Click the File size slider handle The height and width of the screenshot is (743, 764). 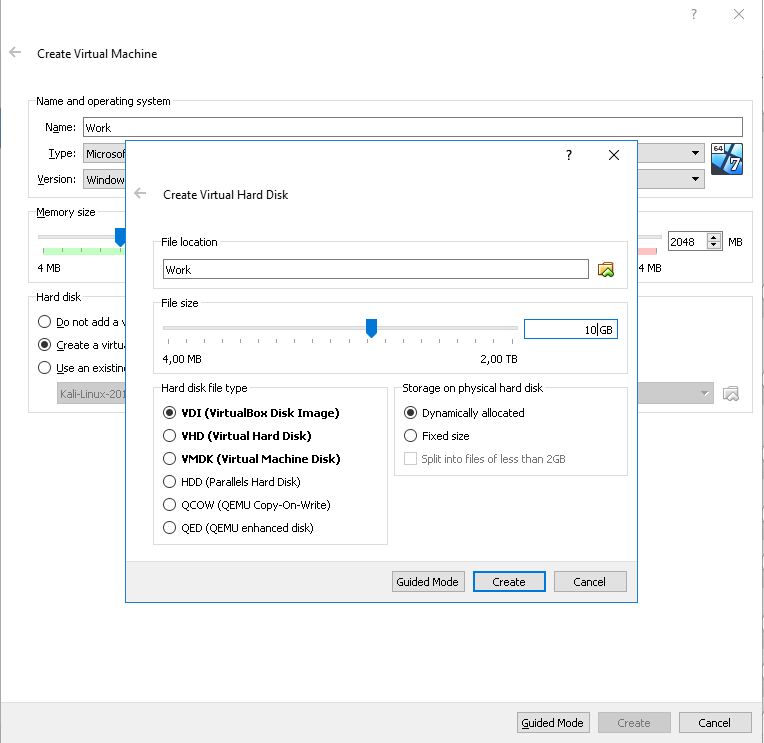coord(371,328)
